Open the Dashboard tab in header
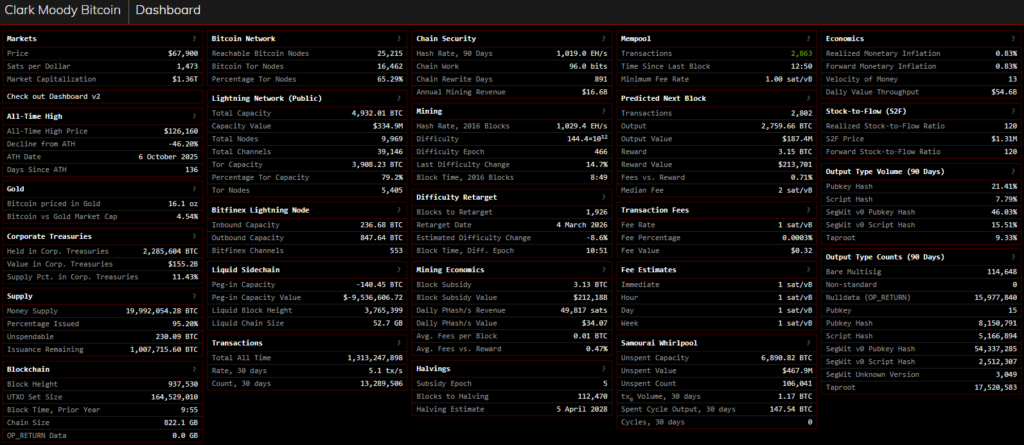 point(166,12)
